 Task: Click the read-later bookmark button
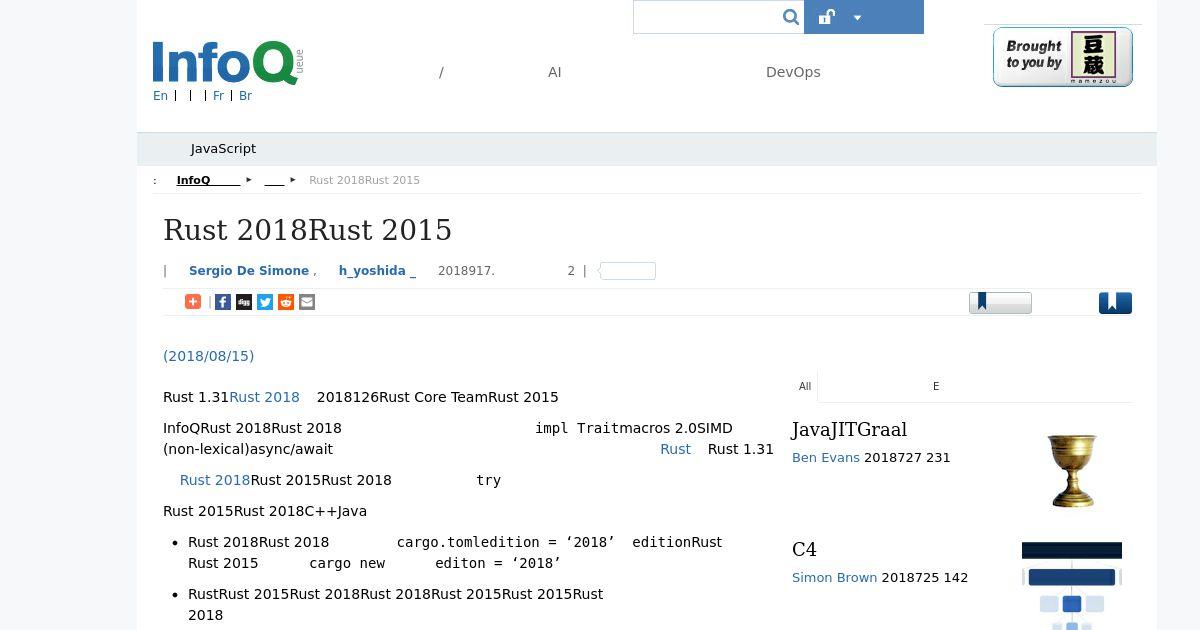1000,302
